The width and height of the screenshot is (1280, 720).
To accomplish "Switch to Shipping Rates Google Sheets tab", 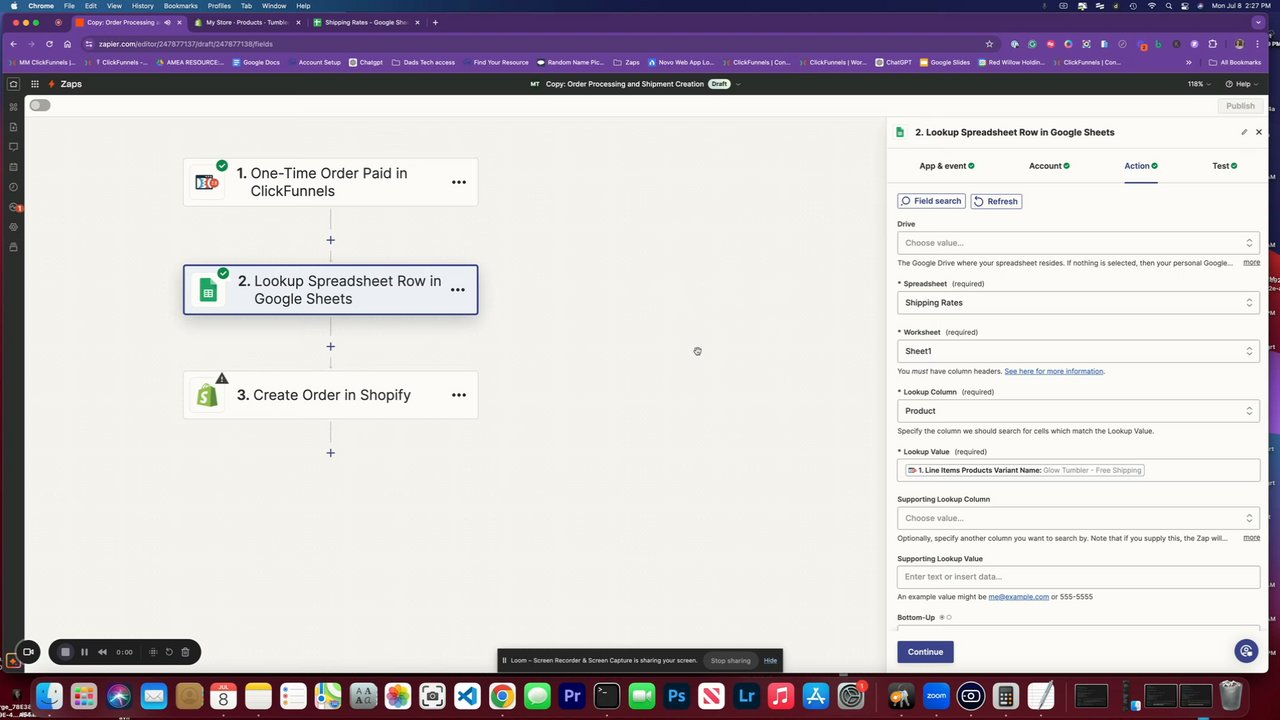I will (x=365, y=22).
